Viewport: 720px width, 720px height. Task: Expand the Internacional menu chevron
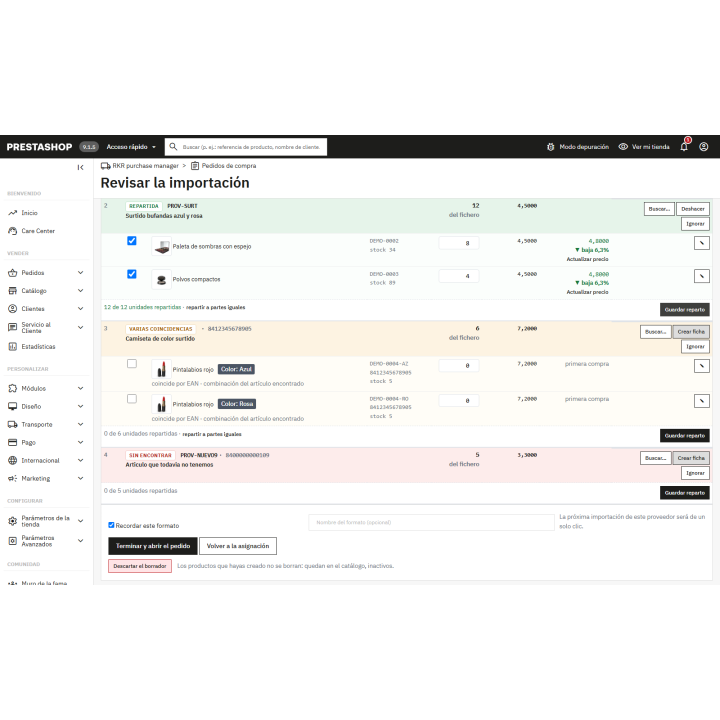coord(80,460)
